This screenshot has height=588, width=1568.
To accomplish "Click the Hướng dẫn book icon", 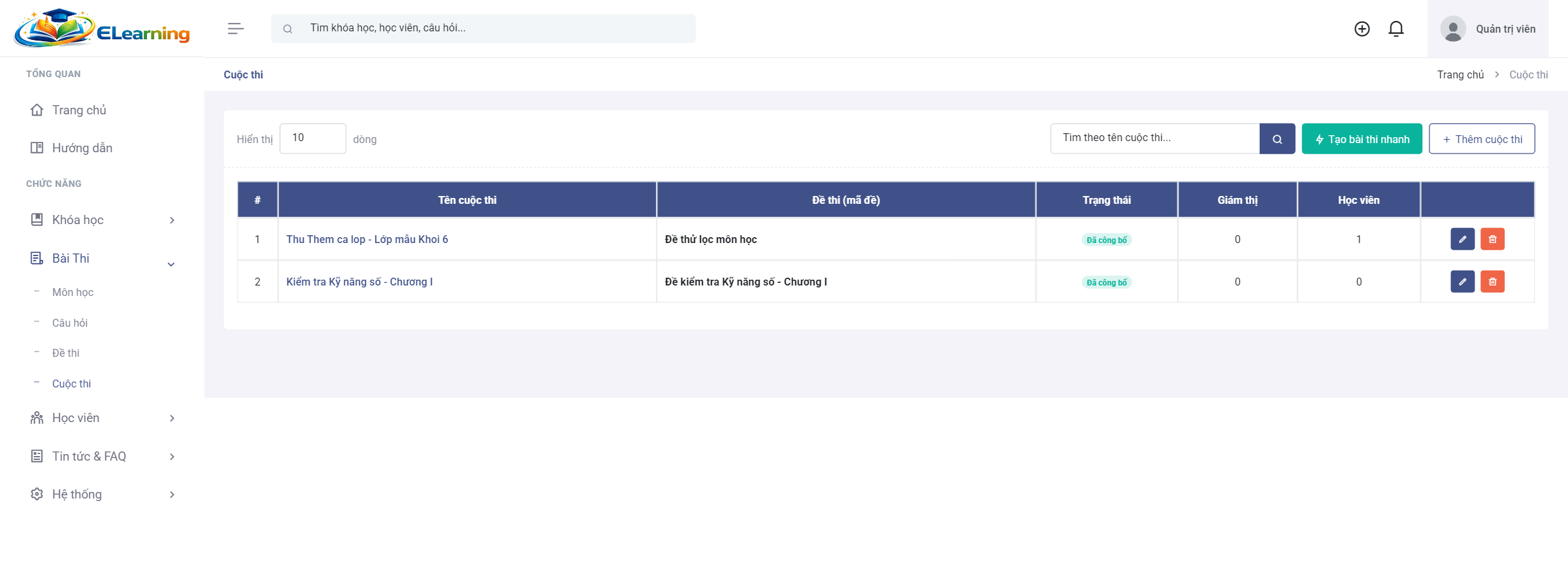I will click(37, 148).
